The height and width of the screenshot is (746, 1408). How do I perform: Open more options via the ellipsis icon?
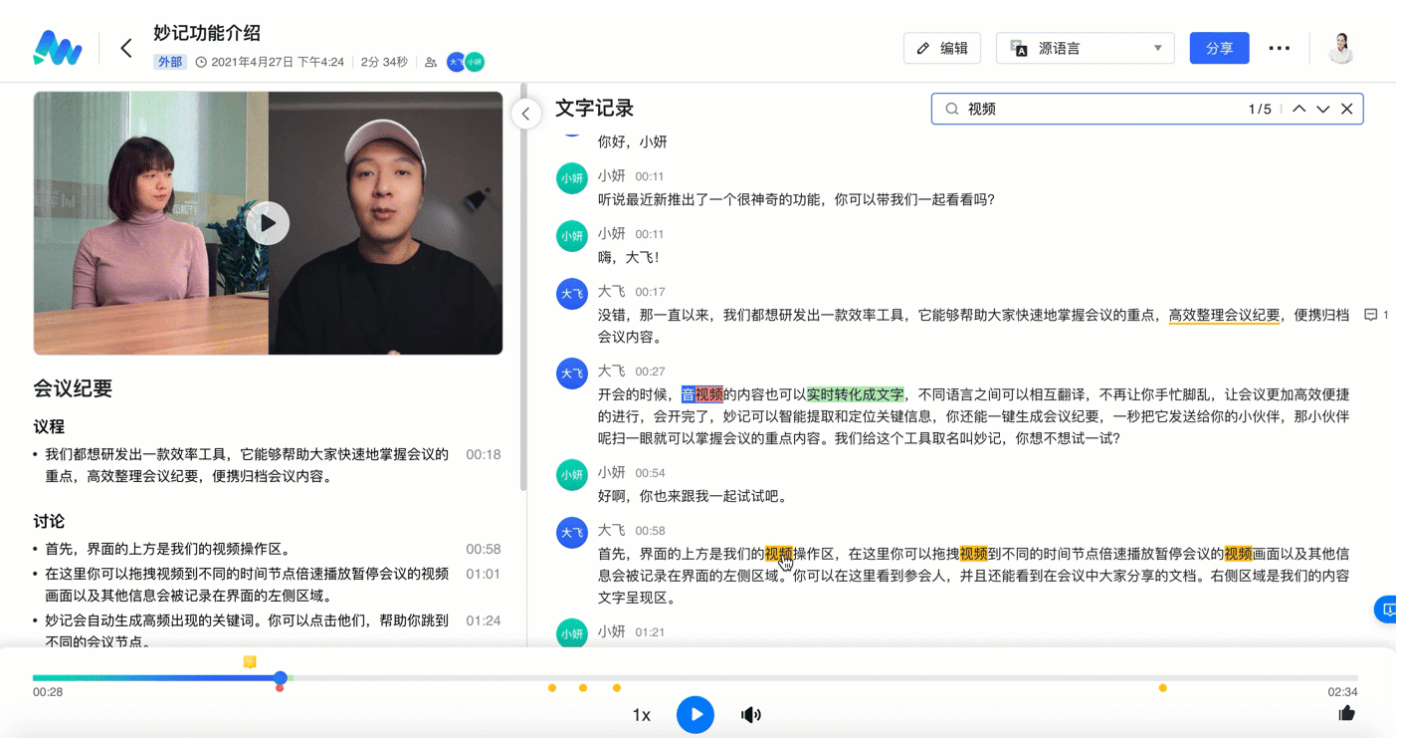pos(1280,47)
